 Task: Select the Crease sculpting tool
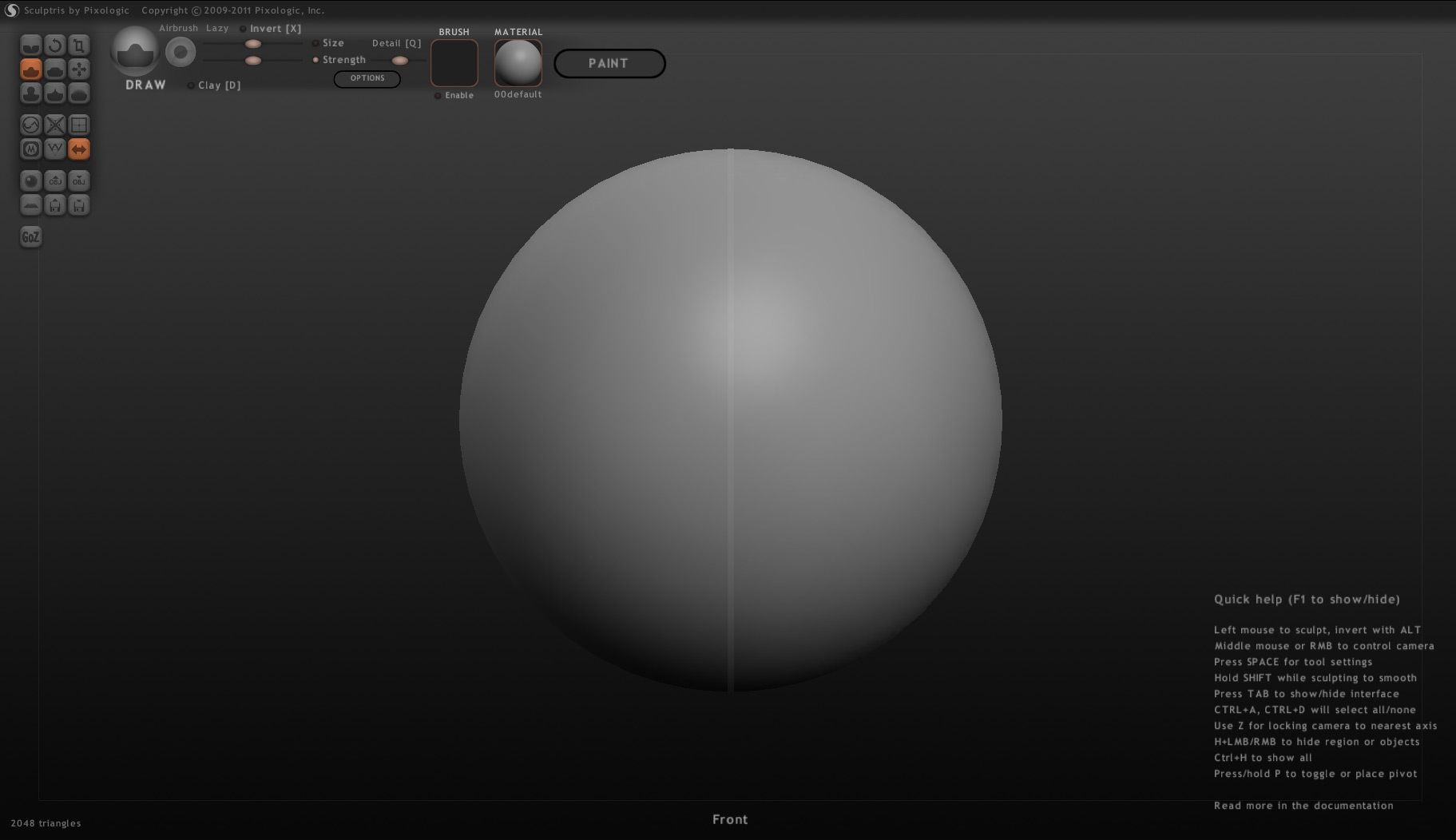(x=30, y=45)
